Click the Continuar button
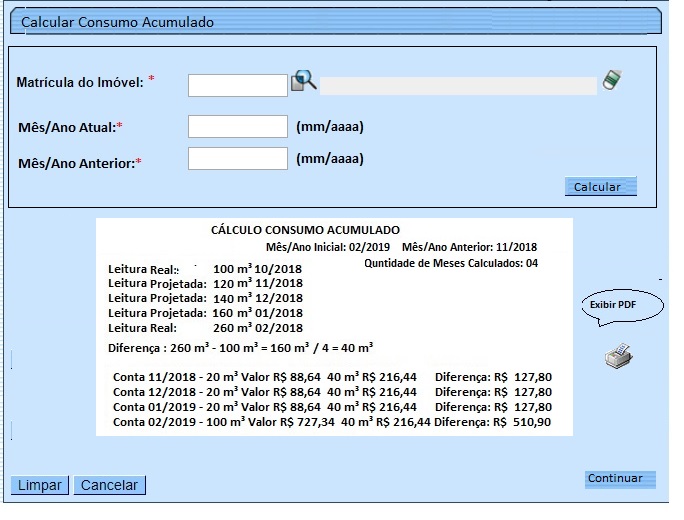 coord(620,479)
